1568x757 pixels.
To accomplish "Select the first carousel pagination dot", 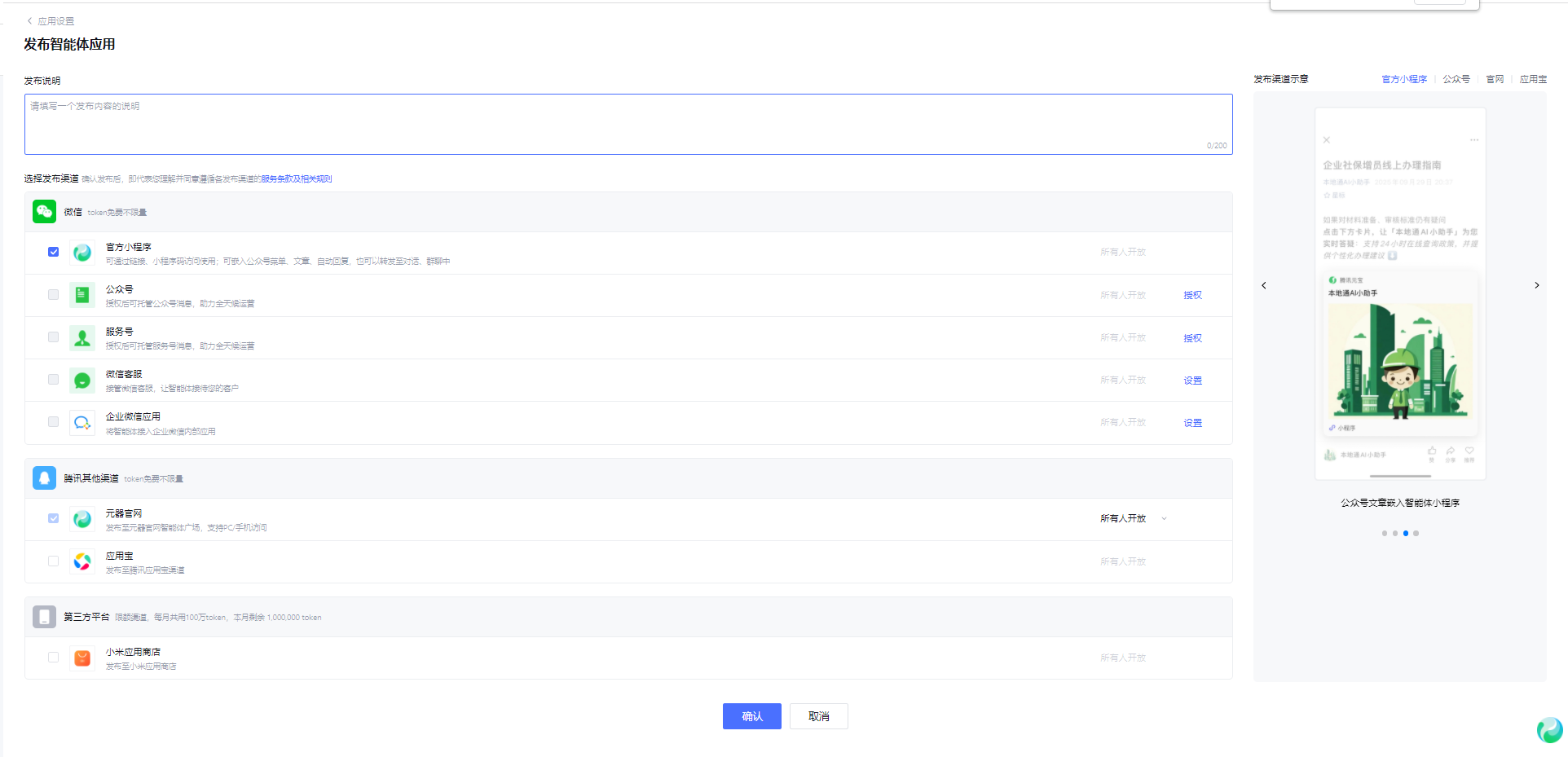I will pyautogui.click(x=1384, y=533).
